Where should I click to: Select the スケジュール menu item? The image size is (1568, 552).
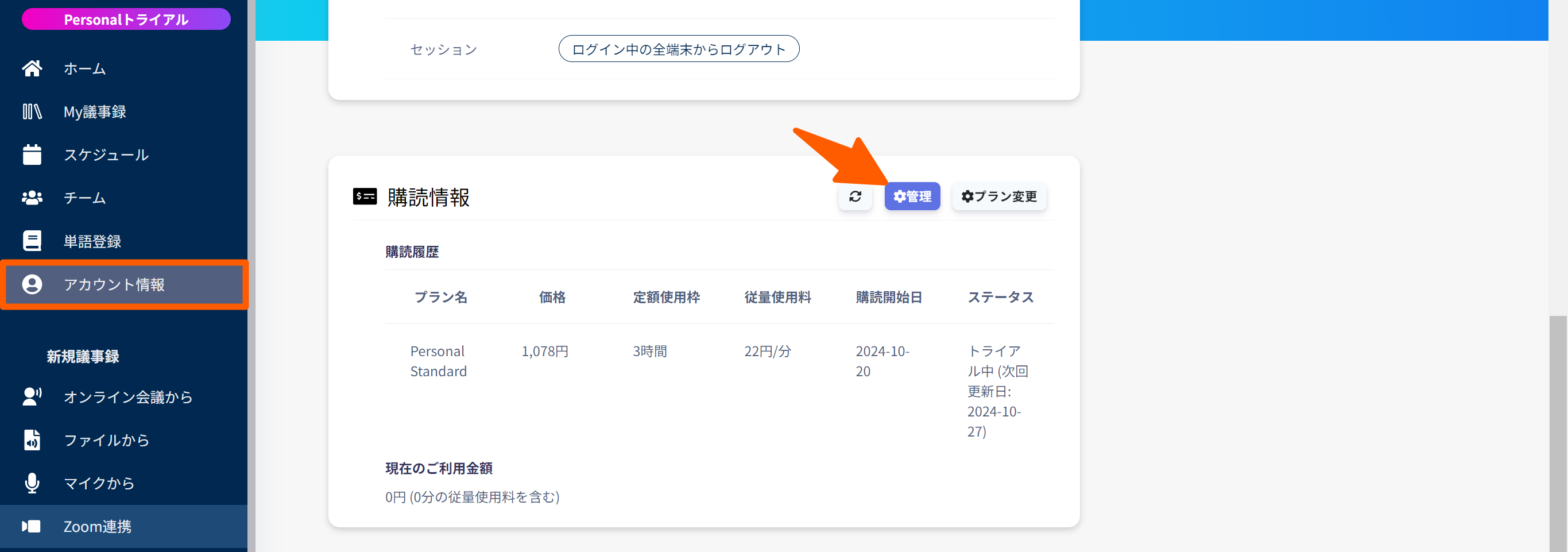point(106,155)
